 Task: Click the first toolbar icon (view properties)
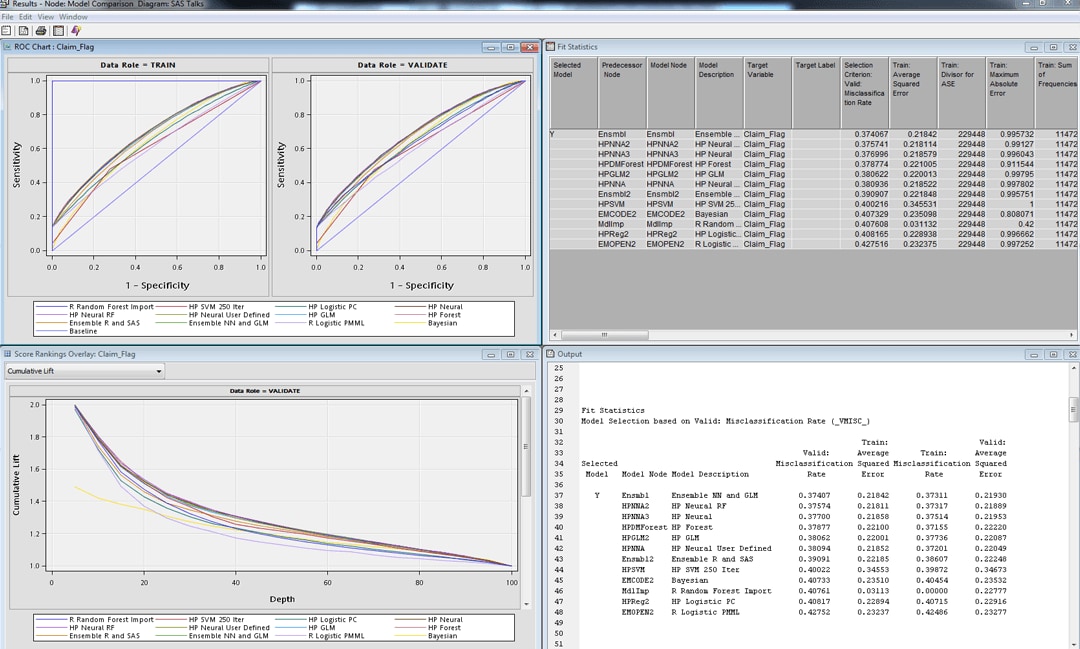tap(6, 31)
